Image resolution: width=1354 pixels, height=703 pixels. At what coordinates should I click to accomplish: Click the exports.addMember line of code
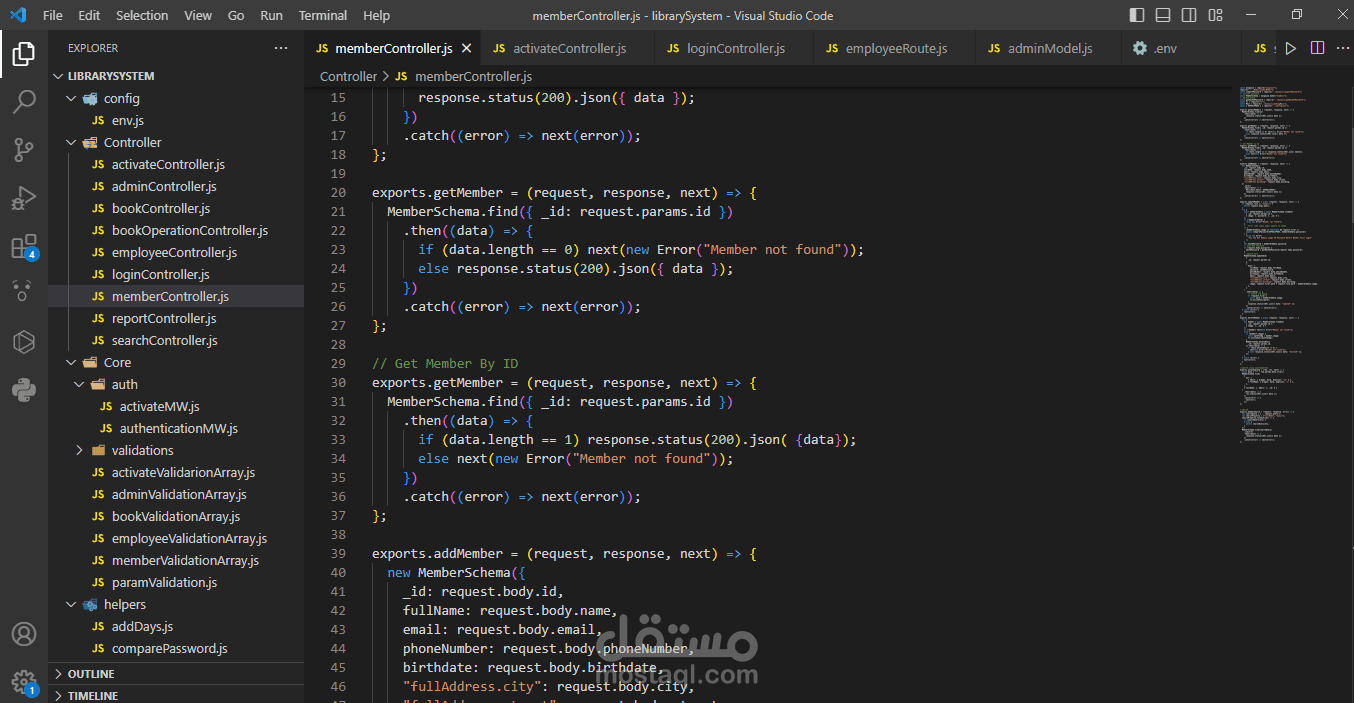pos(564,553)
